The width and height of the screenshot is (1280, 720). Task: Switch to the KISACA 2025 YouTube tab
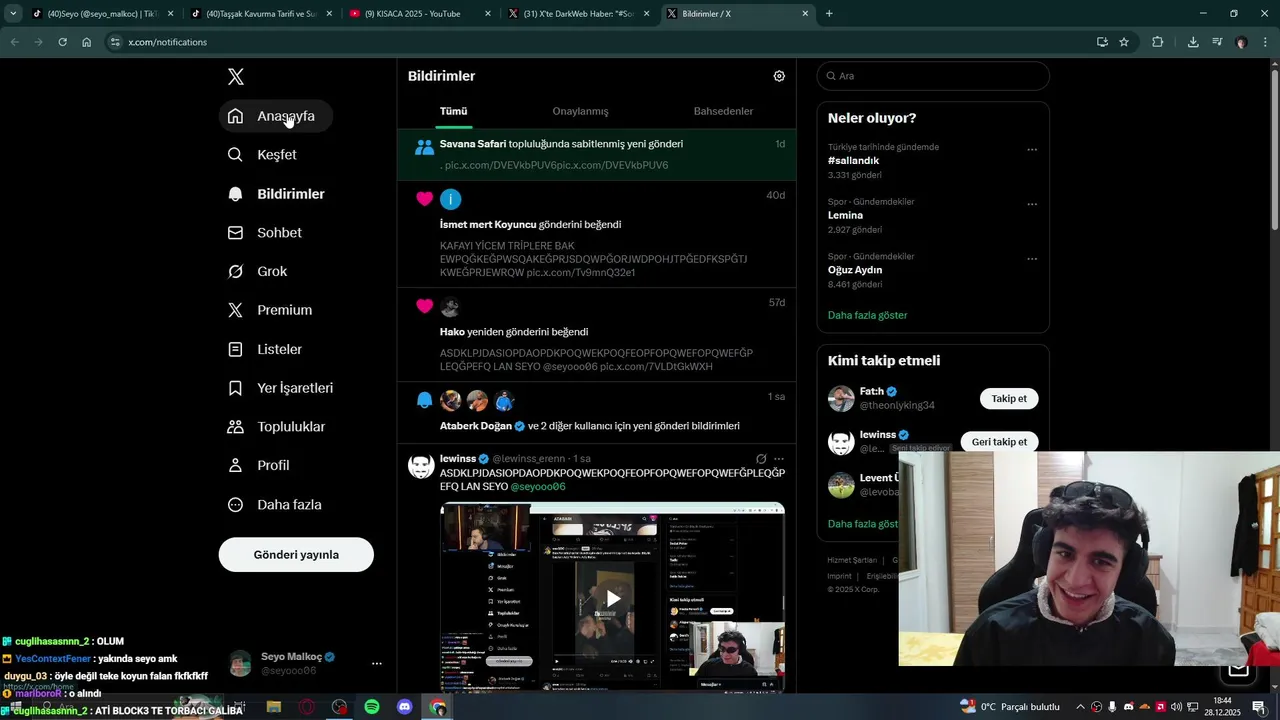[420, 14]
